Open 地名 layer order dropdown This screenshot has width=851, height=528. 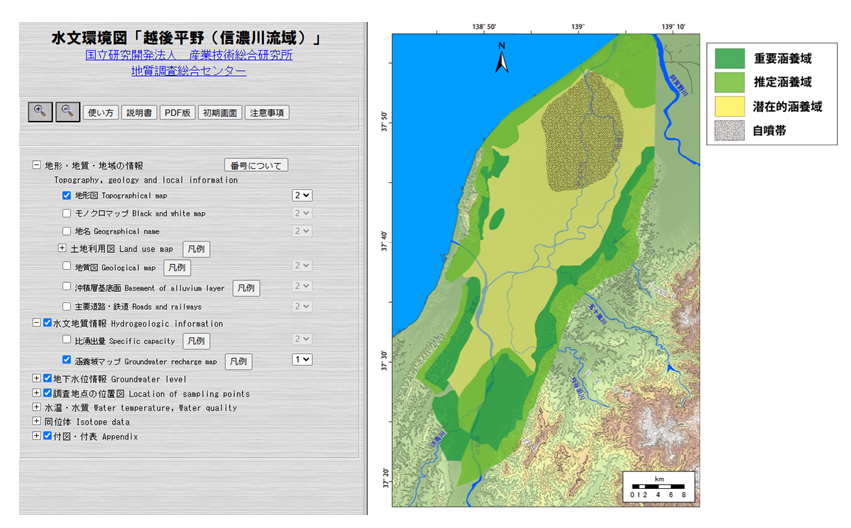(x=302, y=231)
